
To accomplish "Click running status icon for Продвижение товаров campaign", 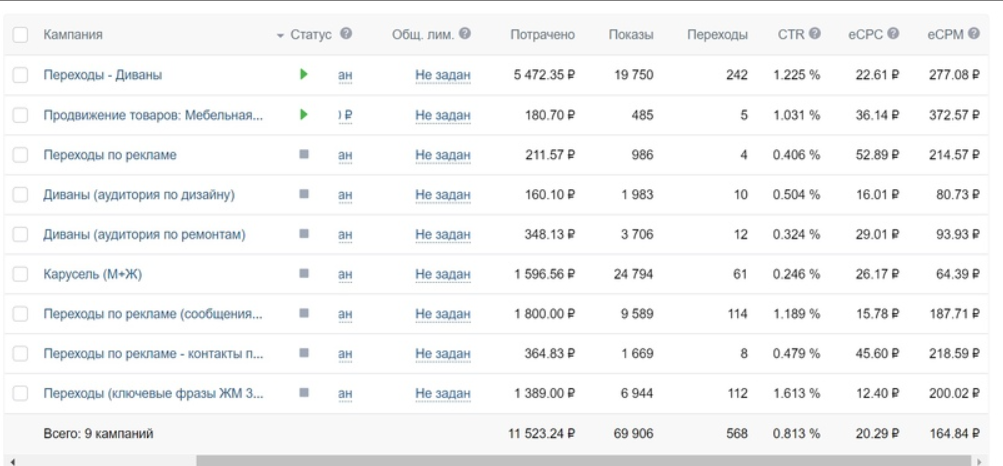I will coord(303,114).
